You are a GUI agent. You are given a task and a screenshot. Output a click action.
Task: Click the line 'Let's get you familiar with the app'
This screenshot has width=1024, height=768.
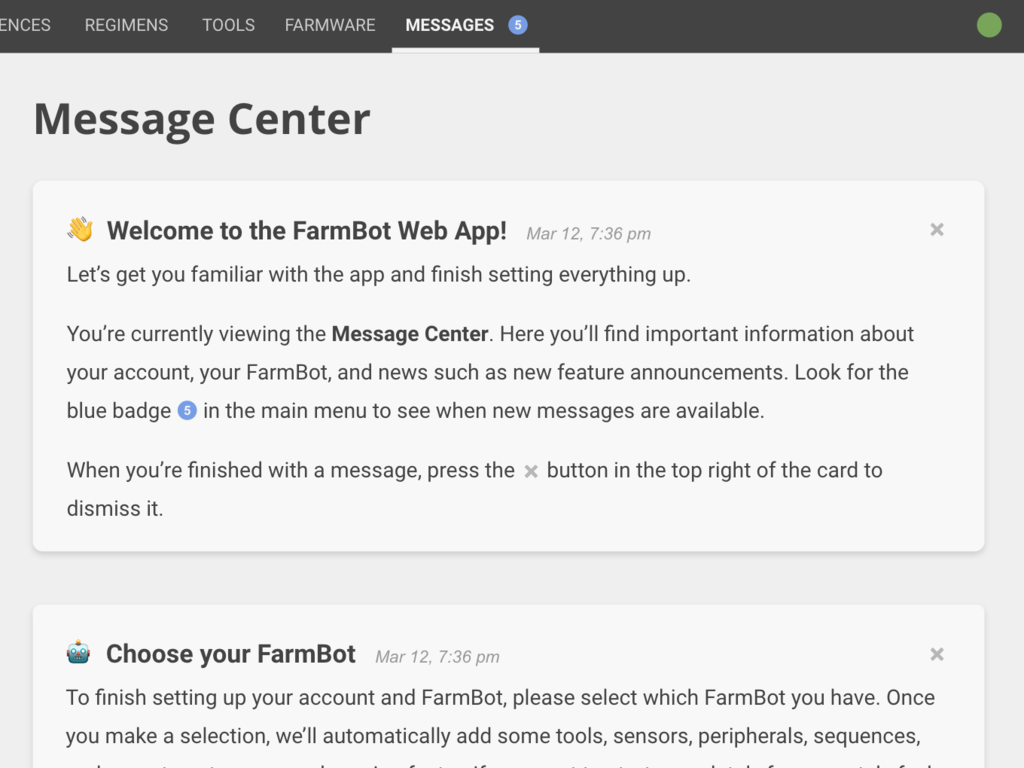coord(379,275)
